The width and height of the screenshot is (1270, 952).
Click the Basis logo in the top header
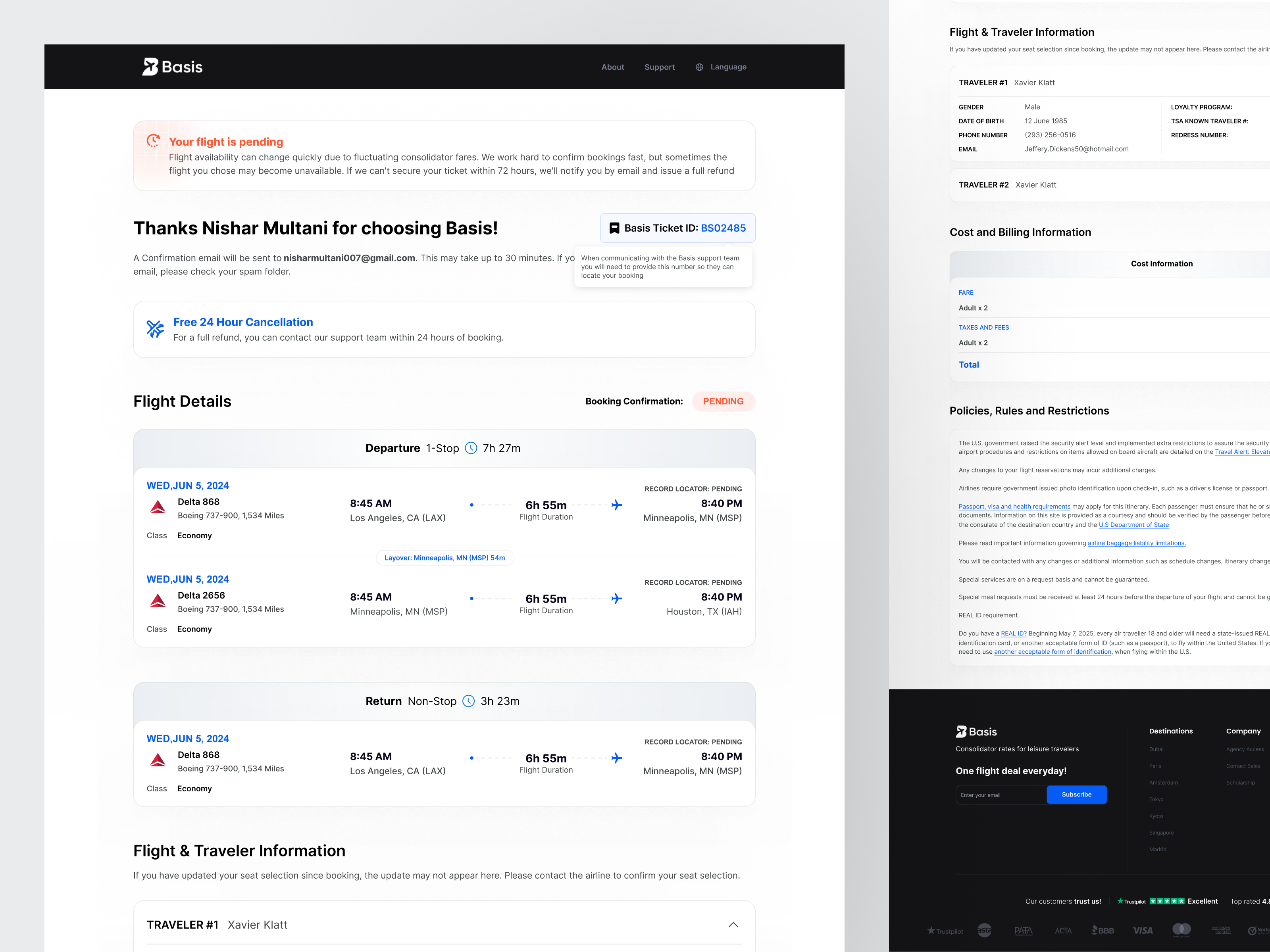(172, 67)
